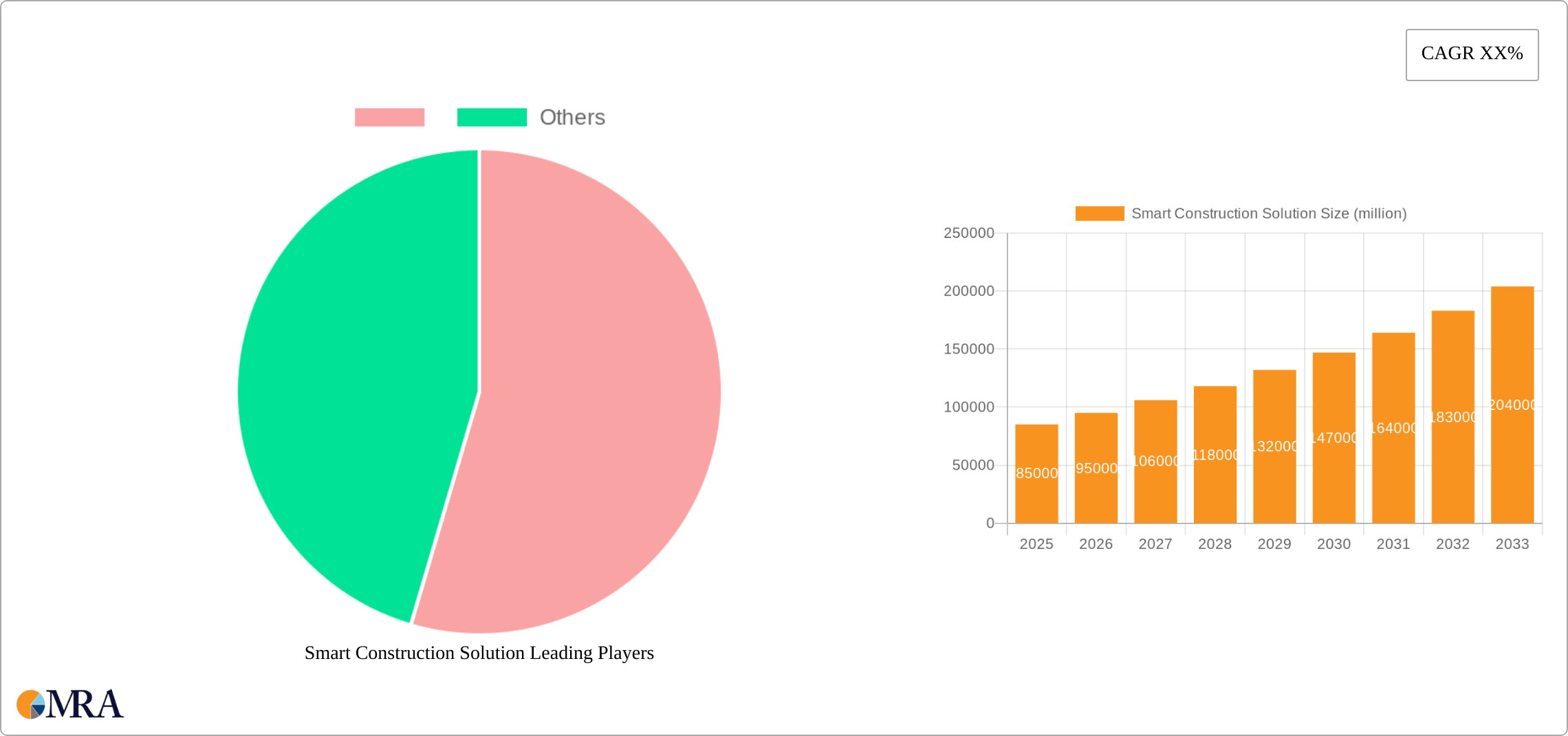The height and width of the screenshot is (736, 1568).
Task: Click the green Others legend swatch
Action: tap(492, 117)
